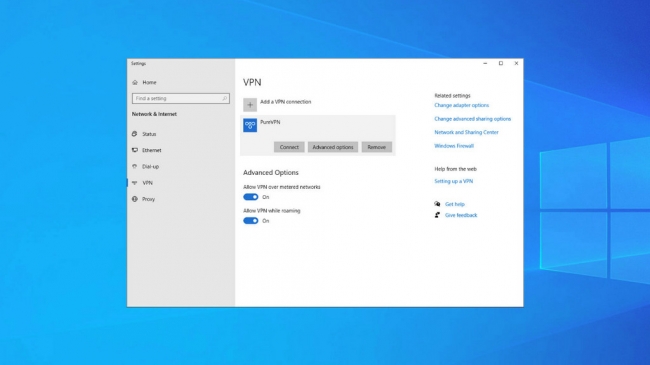Viewport: 650px width, 365px height.
Task: Click the Remove button
Action: pos(376,147)
